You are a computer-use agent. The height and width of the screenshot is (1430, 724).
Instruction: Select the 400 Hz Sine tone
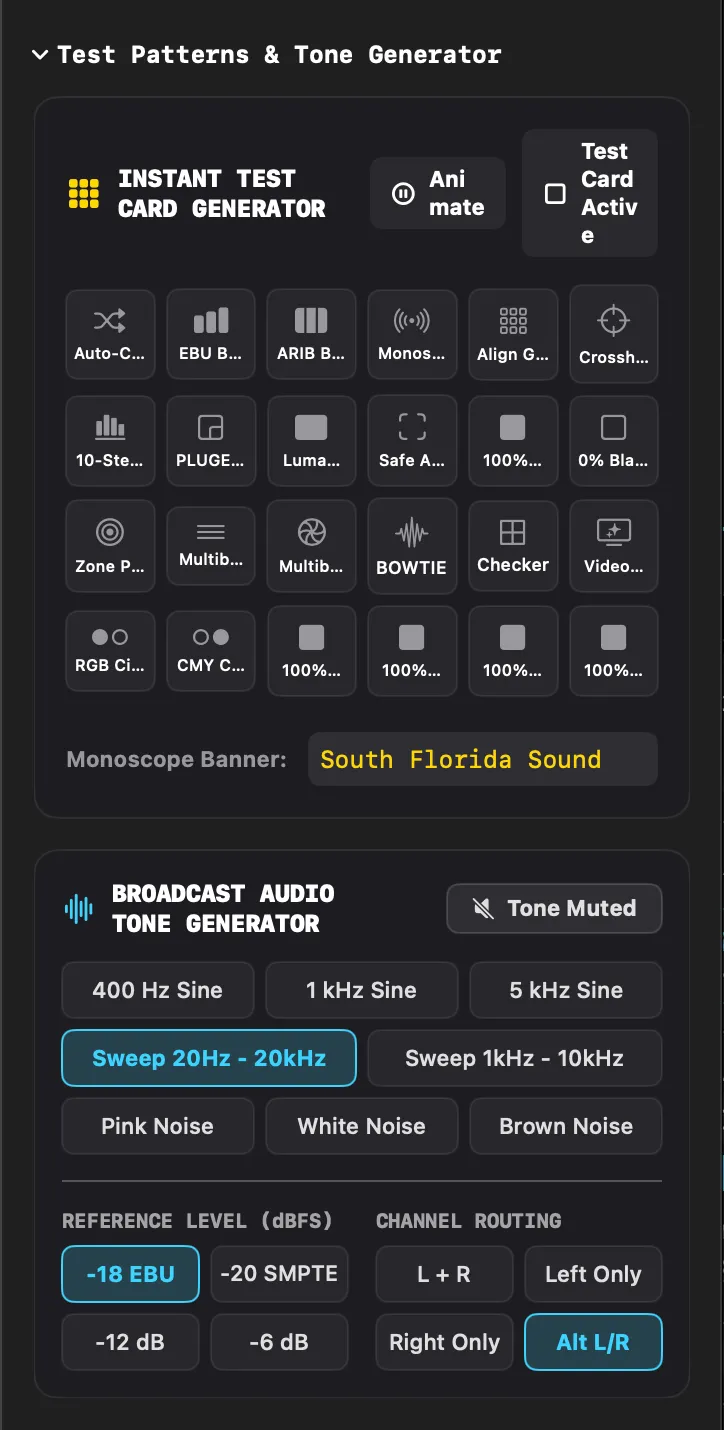tap(158, 990)
